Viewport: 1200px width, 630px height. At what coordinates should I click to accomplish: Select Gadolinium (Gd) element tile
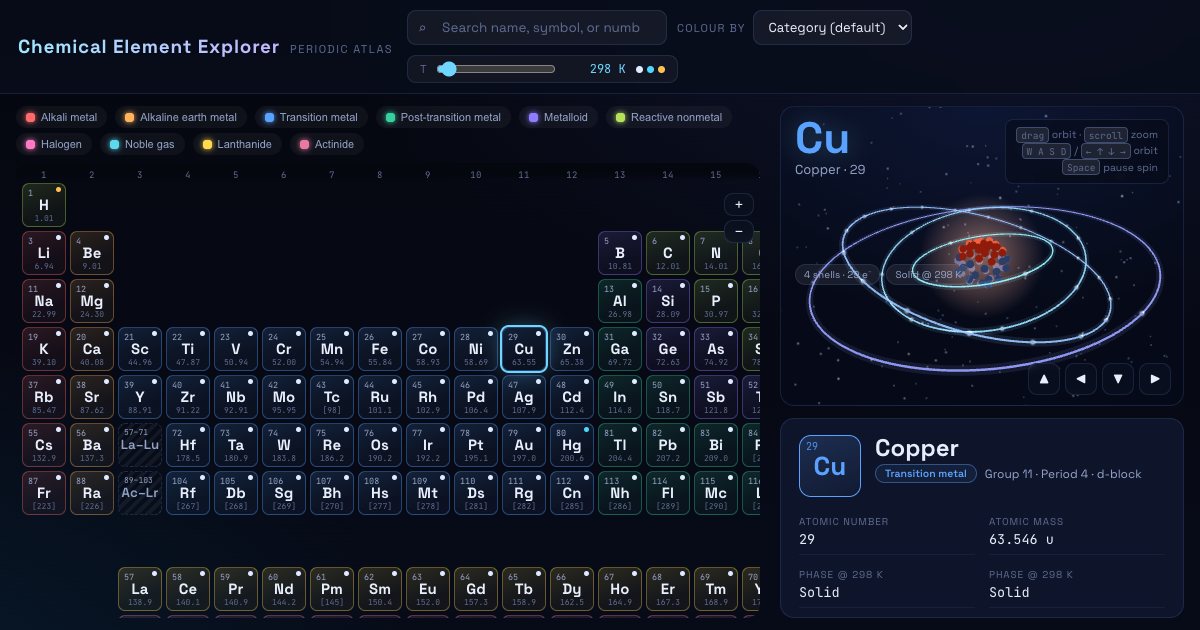476,589
